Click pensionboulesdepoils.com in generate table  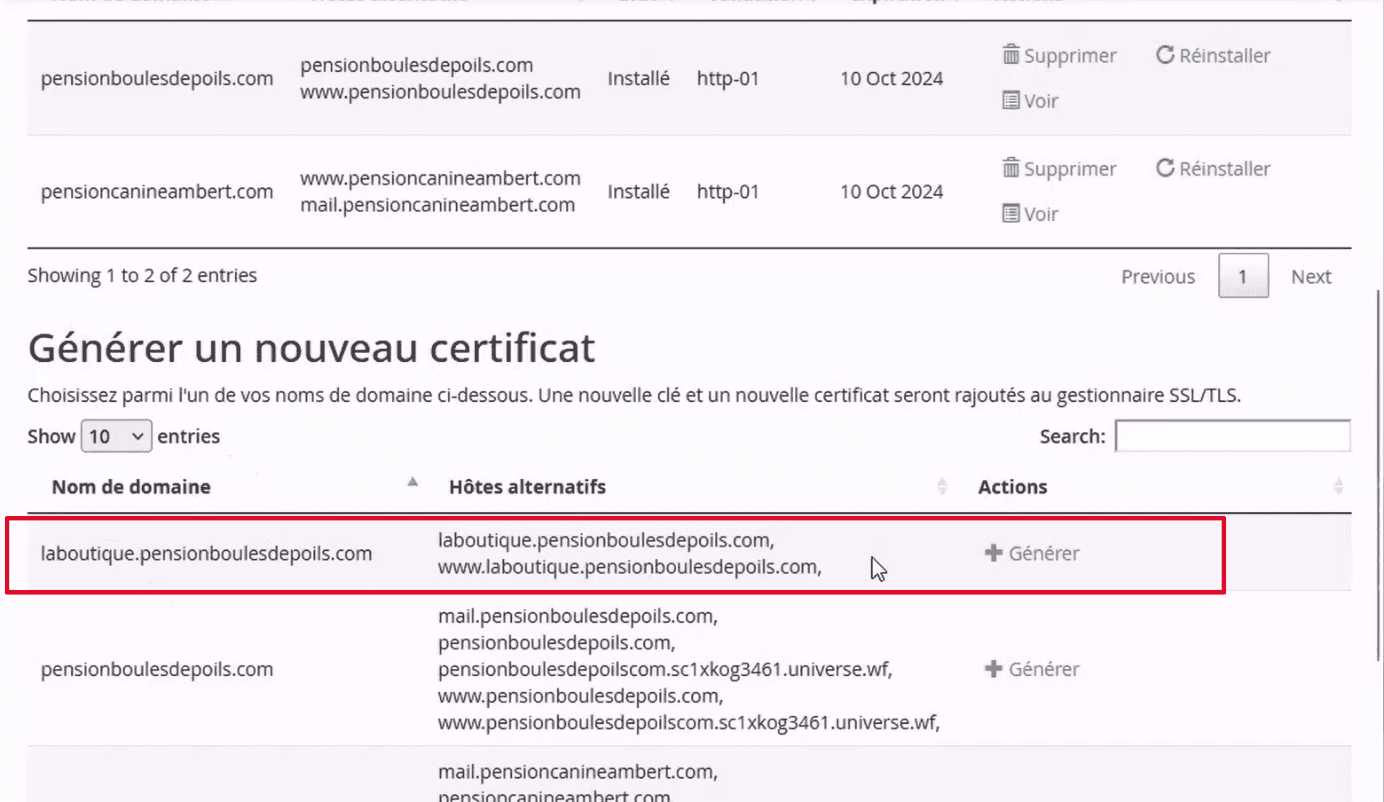157,669
